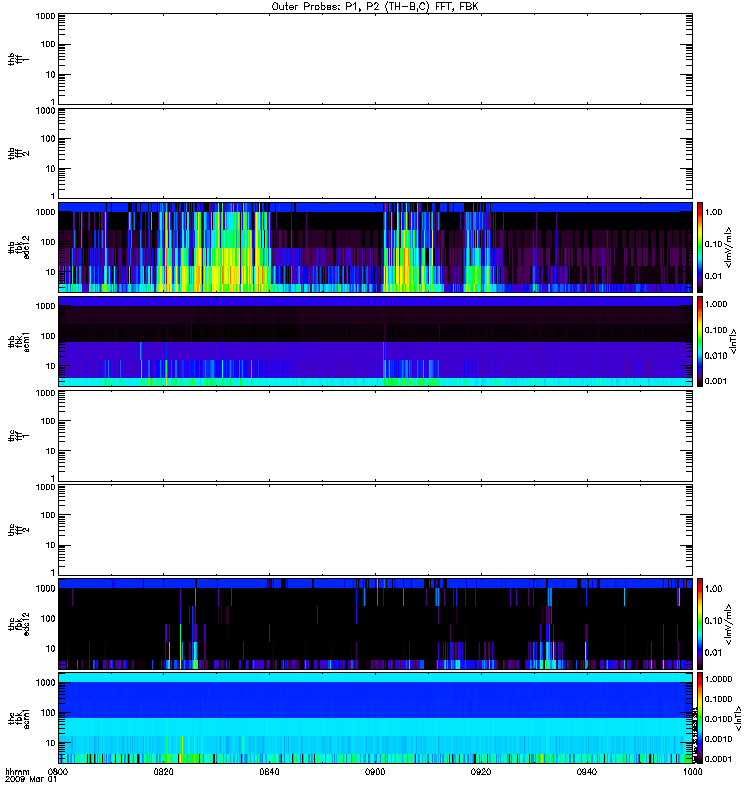Select the thc fbk scm1 spectrogram panel
This screenshot has height=800, width=750.
375,718
